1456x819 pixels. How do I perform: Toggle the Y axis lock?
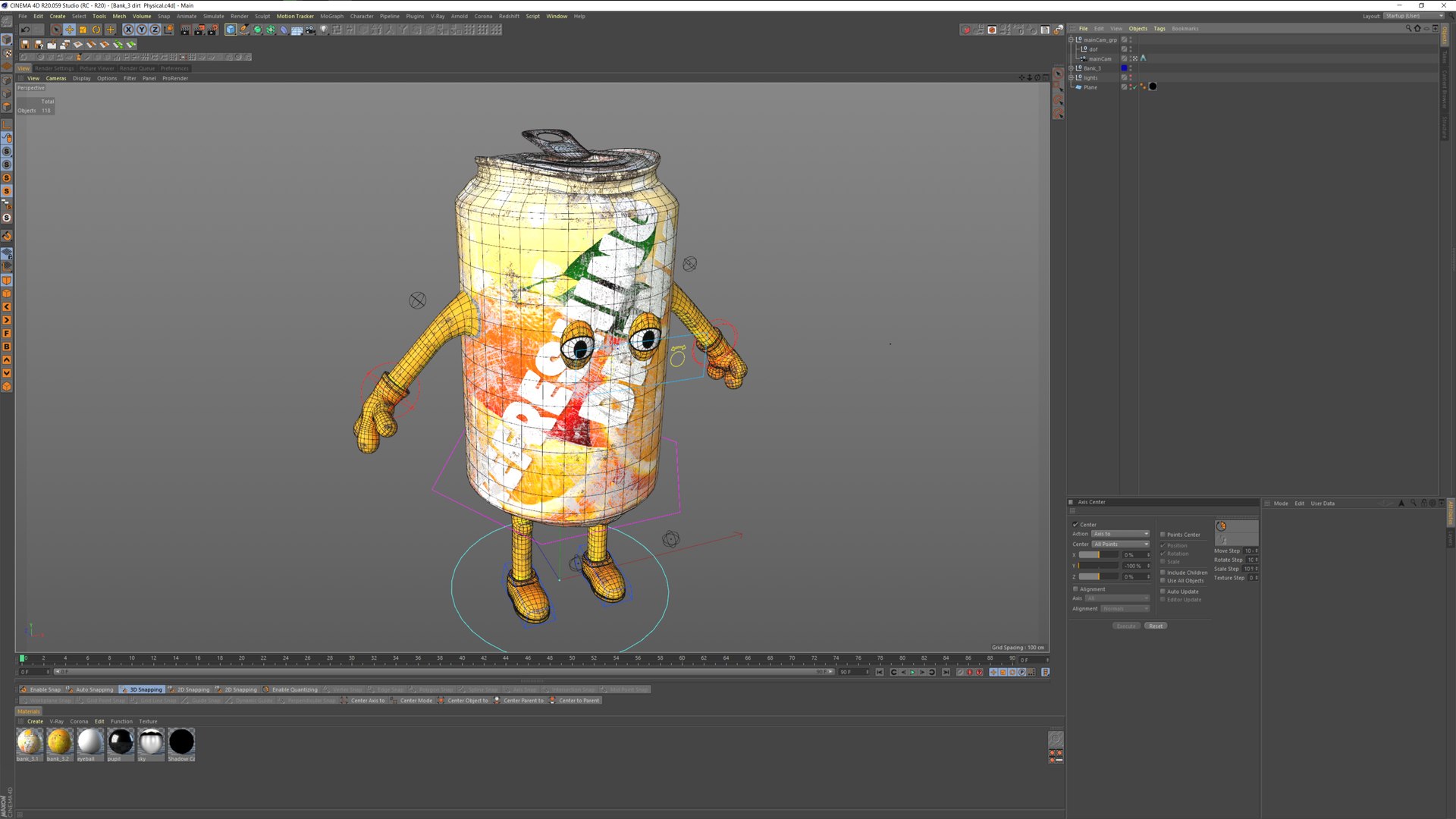tap(142, 30)
